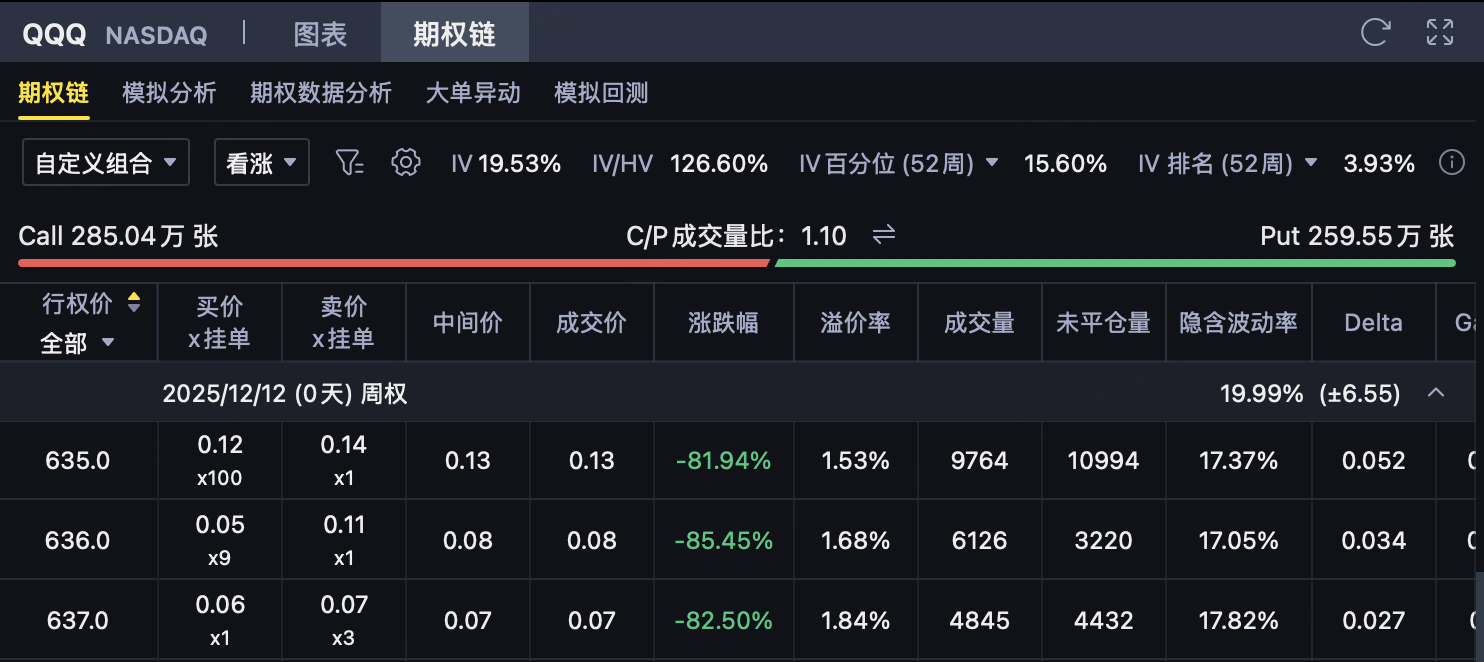1484x662 pixels.
Task: Open the 自定义组合 dropdown
Action: (106, 163)
